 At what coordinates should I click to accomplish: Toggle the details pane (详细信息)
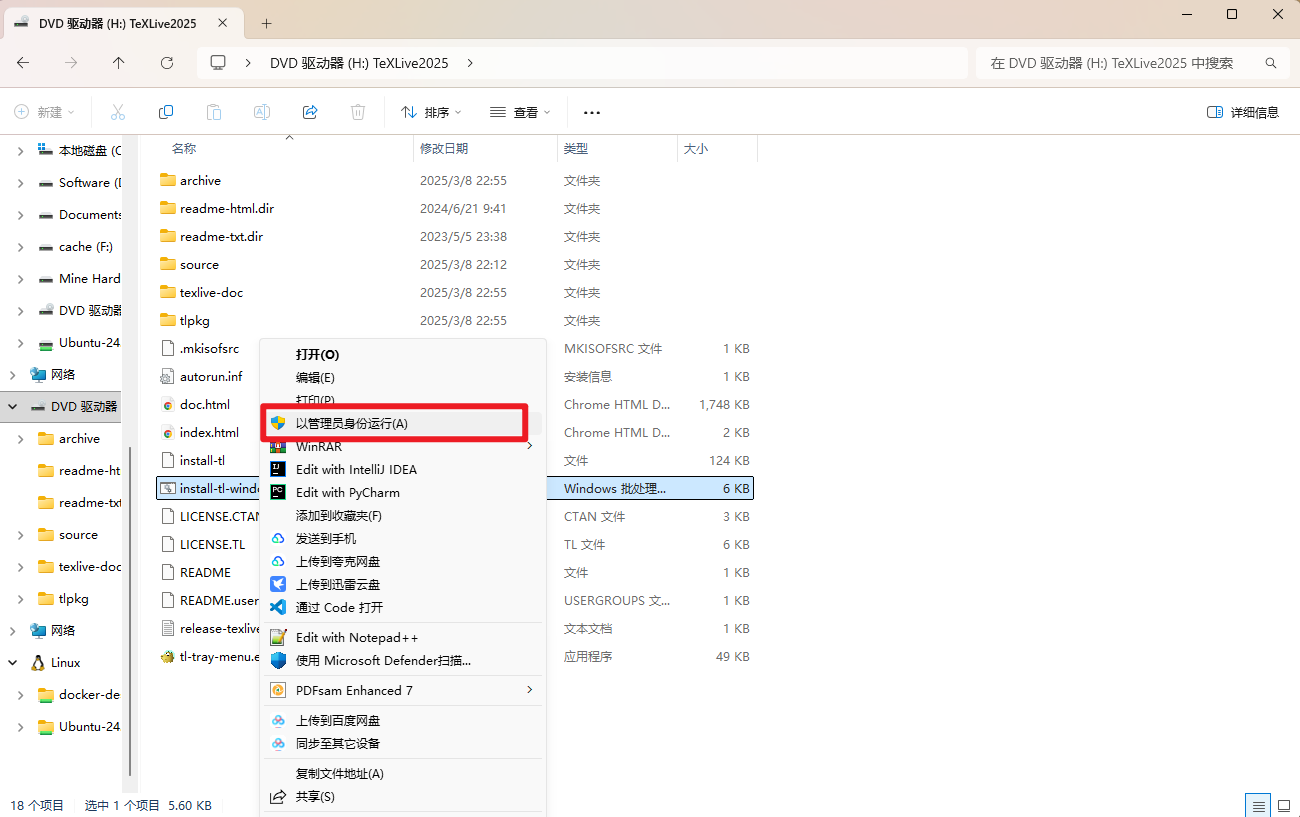pyautogui.click(x=1243, y=112)
